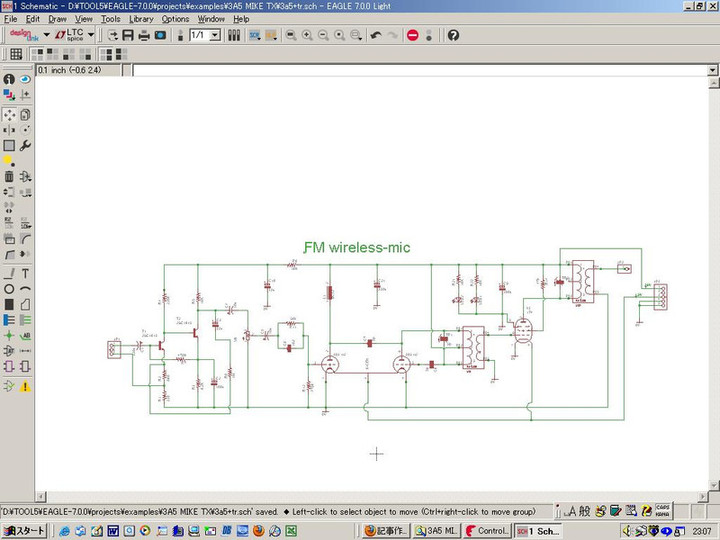This screenshot has width=720, height=540.
Task: Click the Zoom in magnifier icon
Action: pyautogui.click(x=307, y=35)
